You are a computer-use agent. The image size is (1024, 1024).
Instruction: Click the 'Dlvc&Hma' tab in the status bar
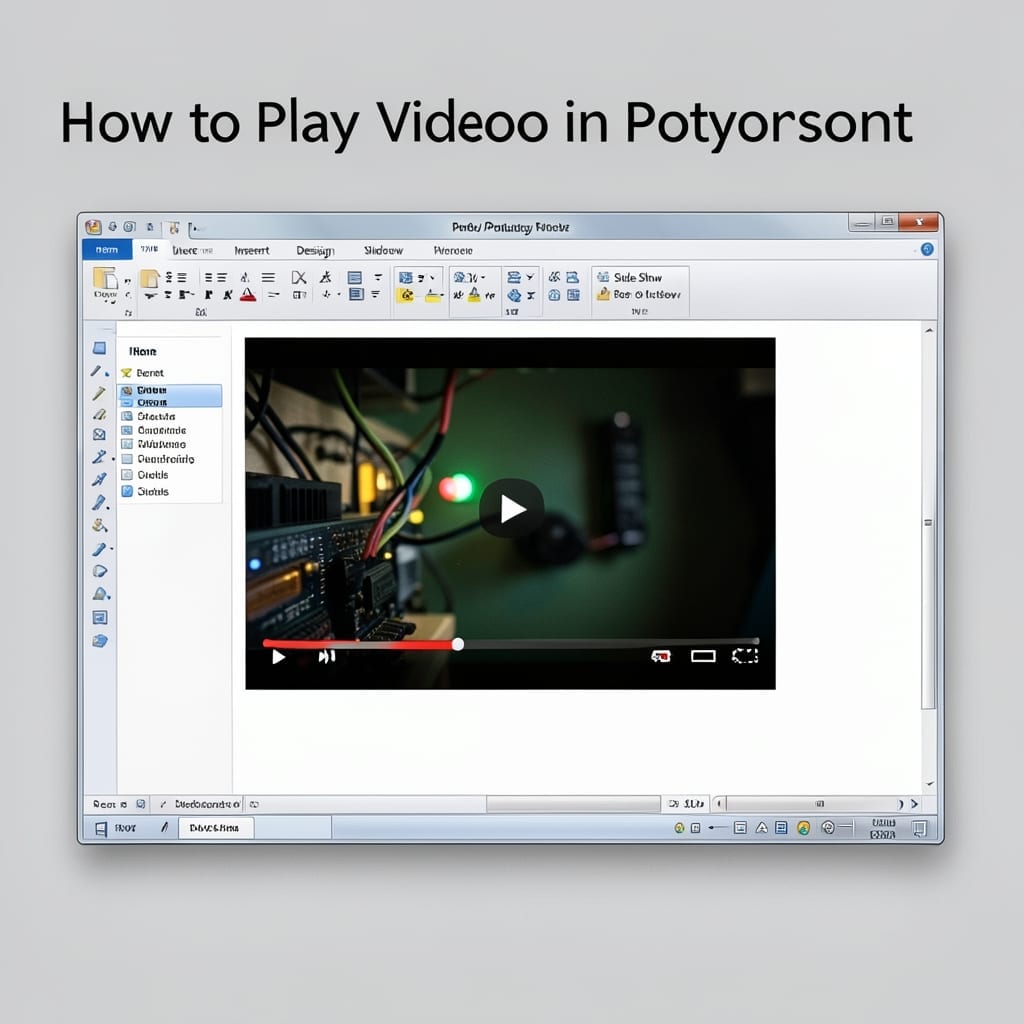214,827
